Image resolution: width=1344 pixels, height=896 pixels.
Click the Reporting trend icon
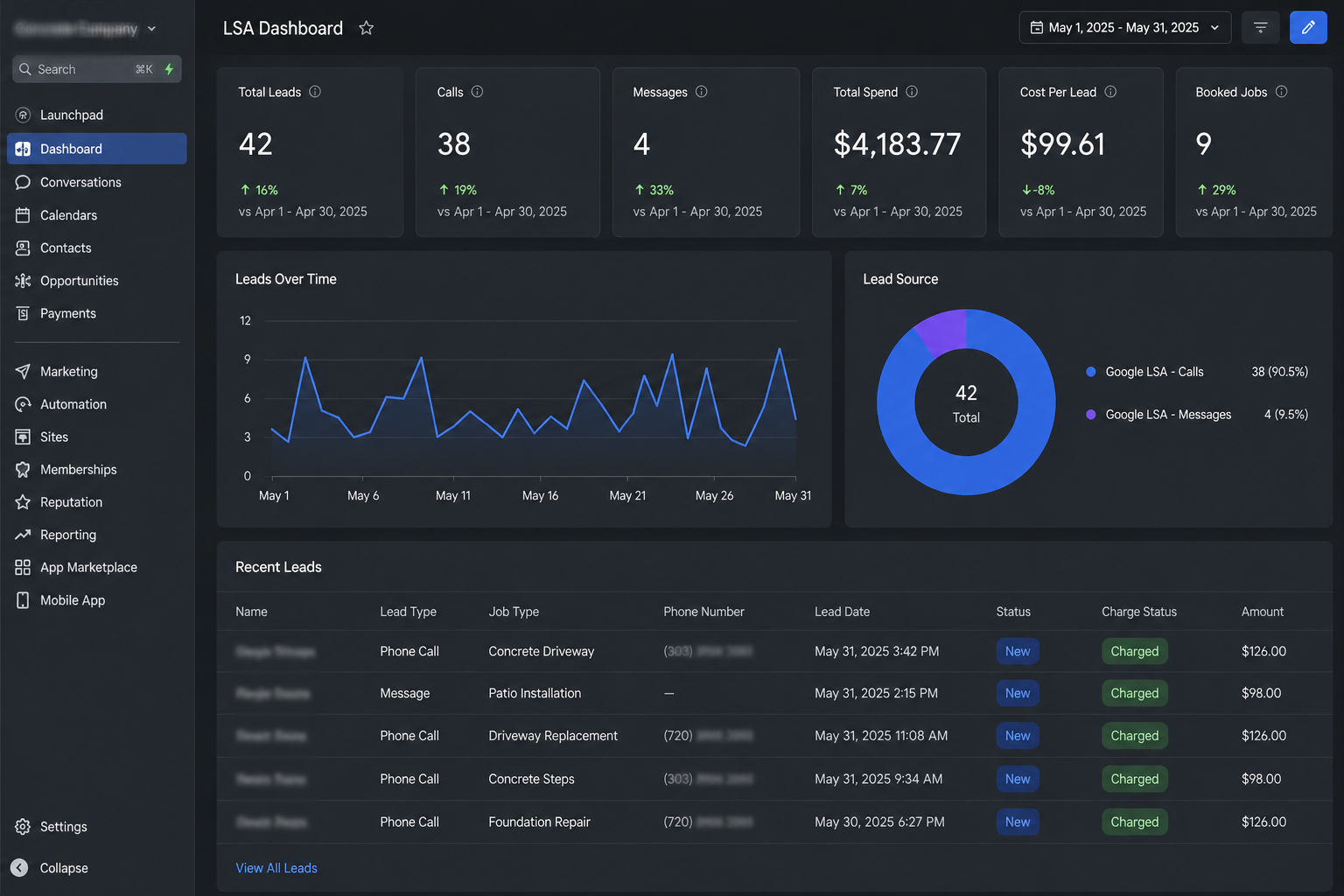tap(23, 535)
